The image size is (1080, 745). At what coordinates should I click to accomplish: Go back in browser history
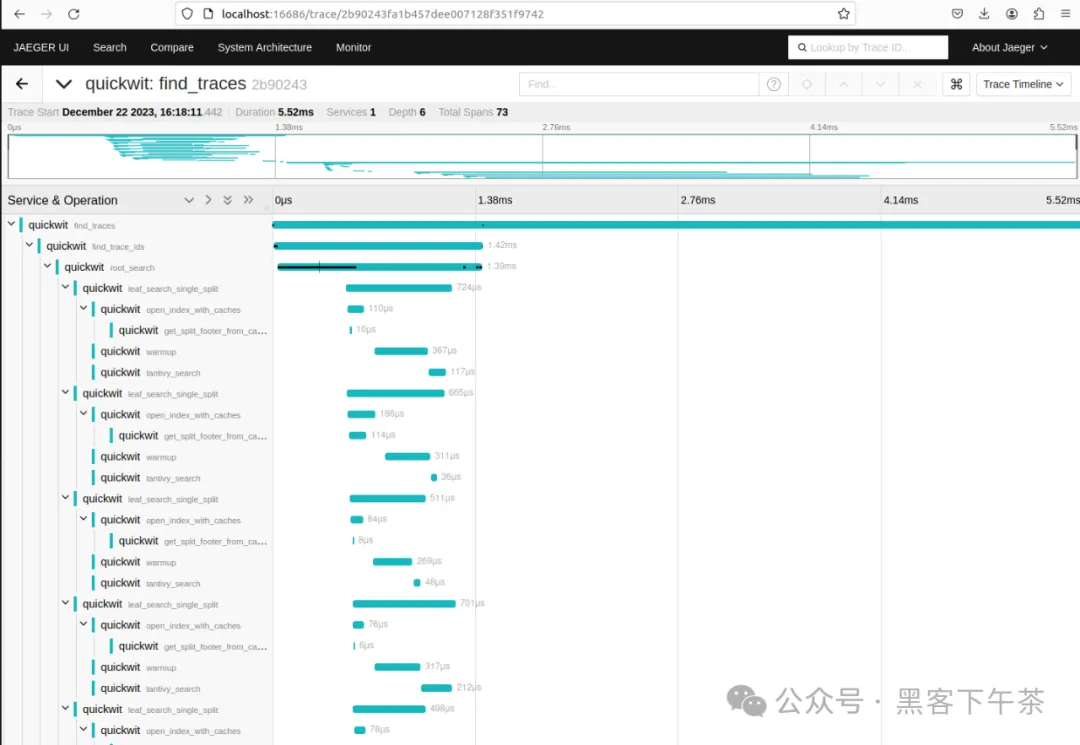(x=19, y=14)
